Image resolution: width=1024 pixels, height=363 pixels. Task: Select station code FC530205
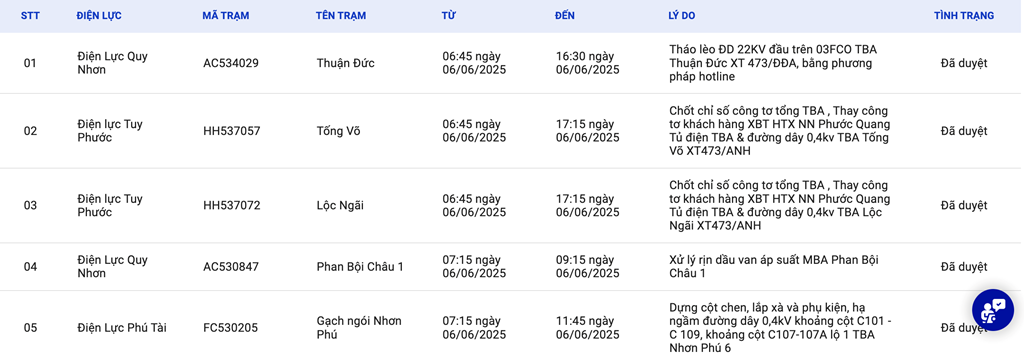[x=231, y=328]
